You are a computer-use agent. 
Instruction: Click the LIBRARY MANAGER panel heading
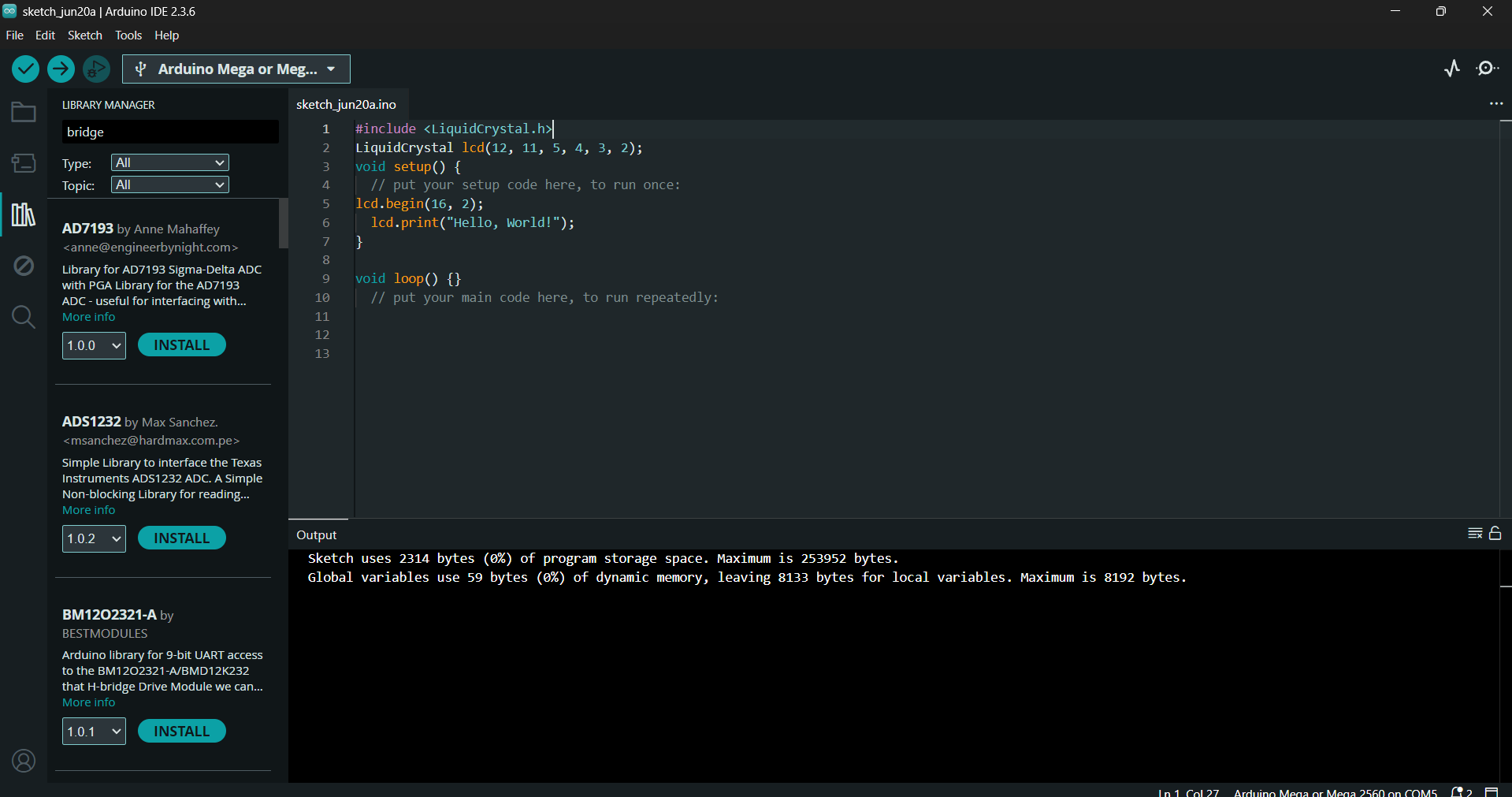(x=109, y=105)
